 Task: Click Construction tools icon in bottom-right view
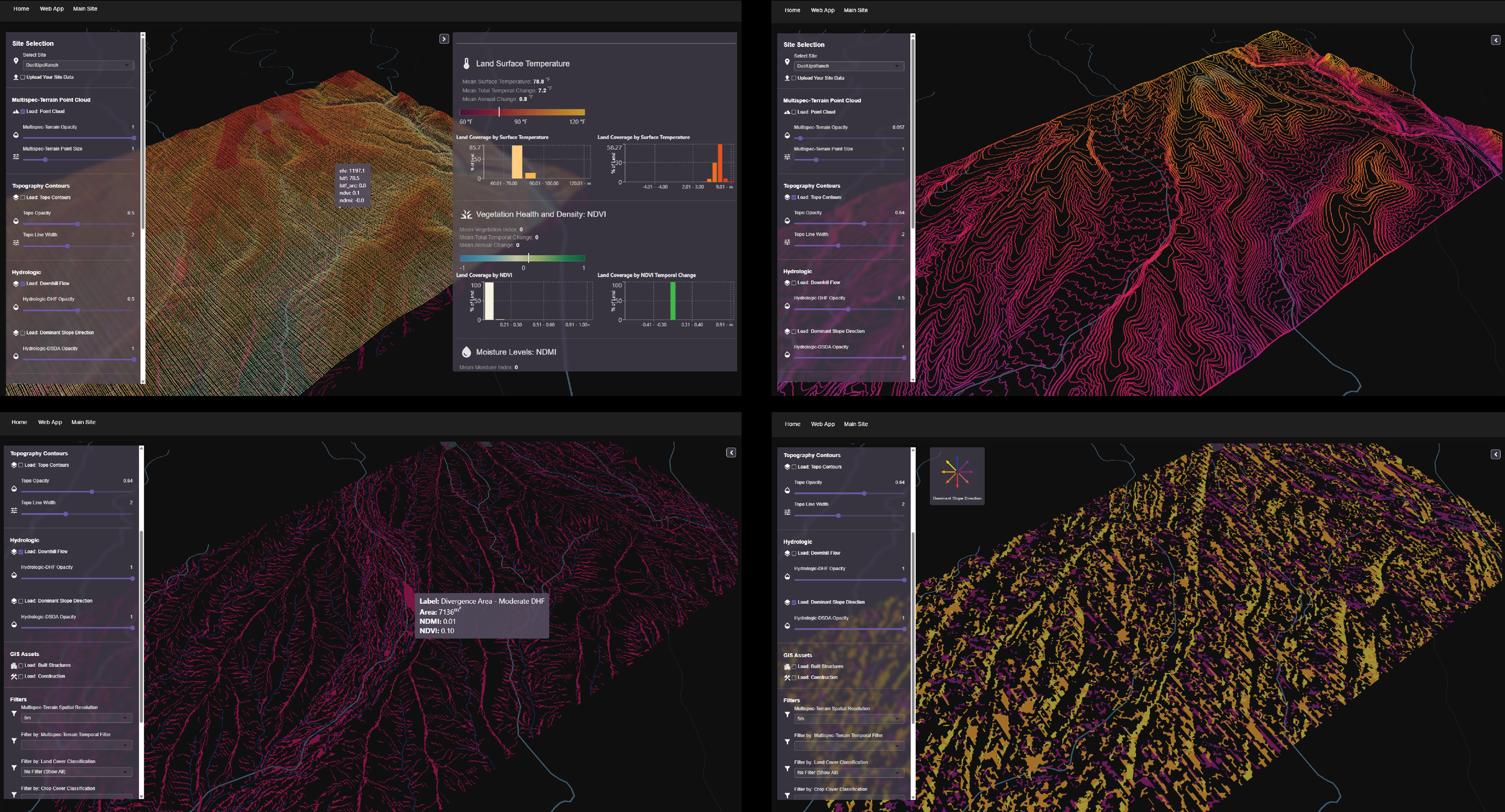[787, 678]
